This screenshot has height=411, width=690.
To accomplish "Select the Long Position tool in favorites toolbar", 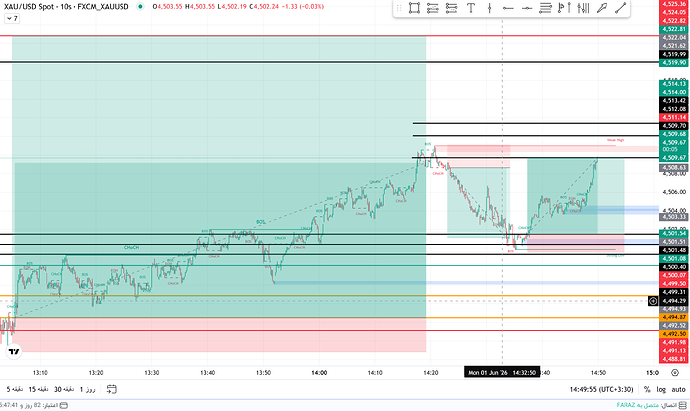I will coord(433,8).
